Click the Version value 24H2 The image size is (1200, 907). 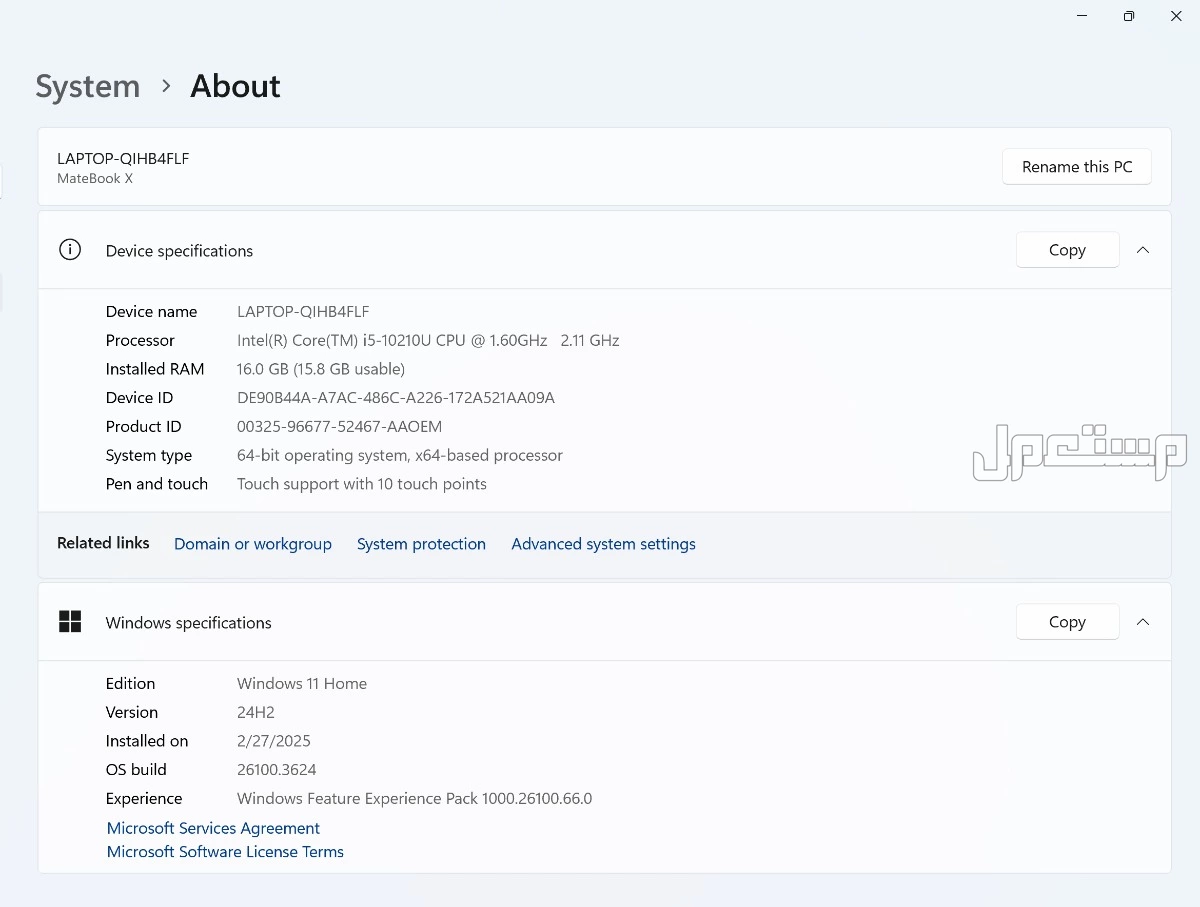click(x=256, y=713)
